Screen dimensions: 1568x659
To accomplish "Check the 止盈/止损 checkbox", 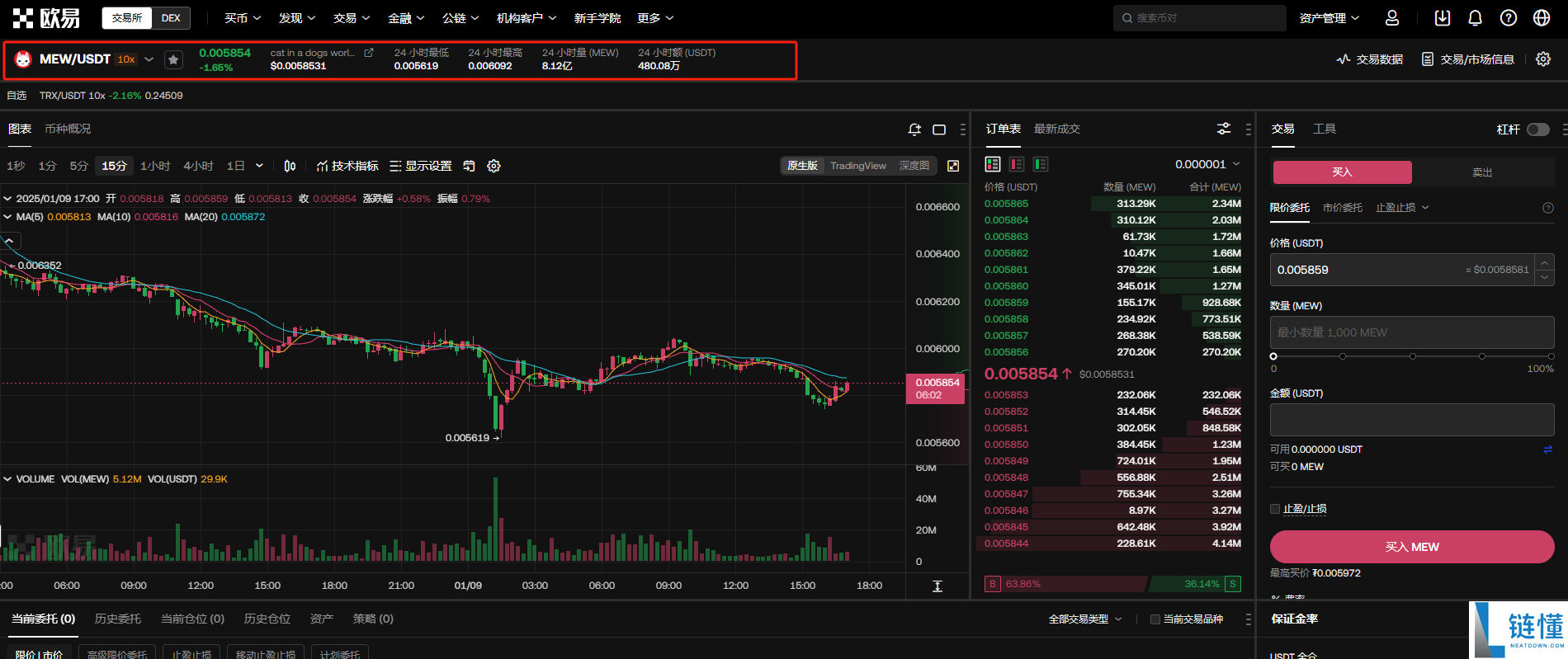I will tap(1275, 509).
